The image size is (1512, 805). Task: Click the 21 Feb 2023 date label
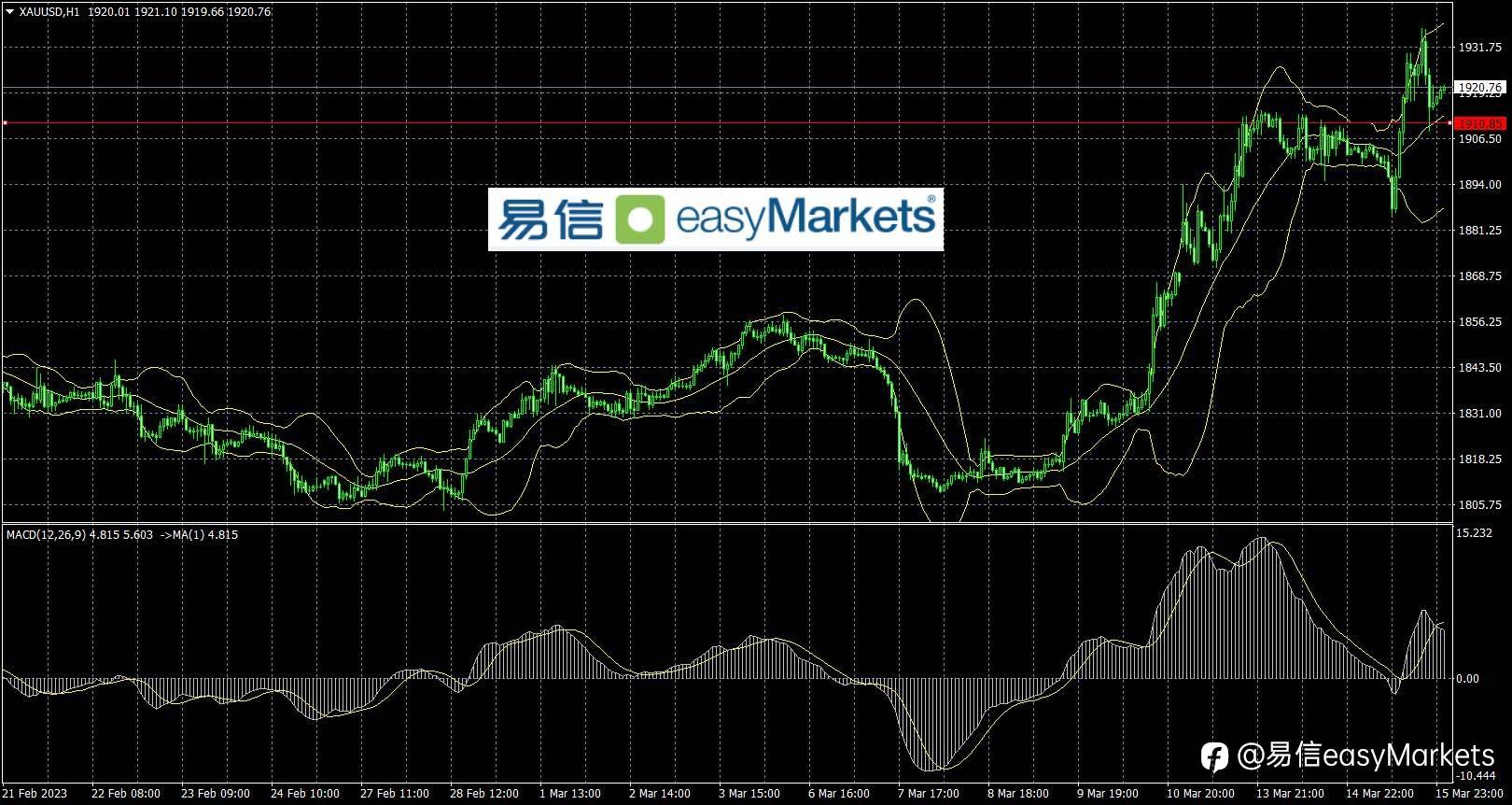35,794
